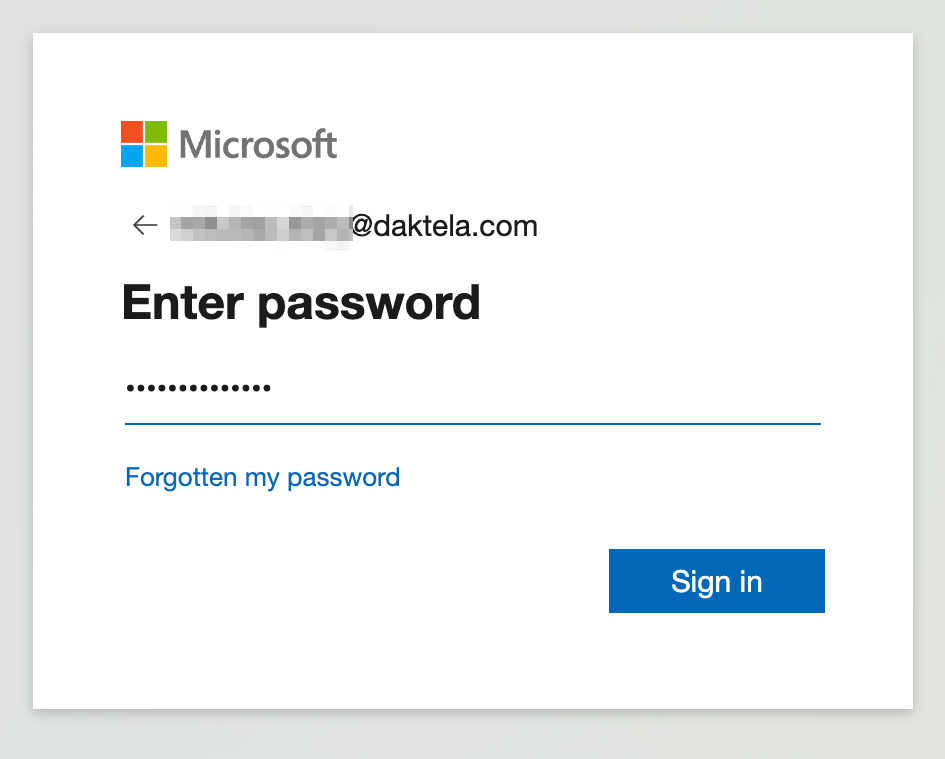Viewport: 945px width, 759px height.
Task: Click on the masked password dots
Action: click(198, 388)
